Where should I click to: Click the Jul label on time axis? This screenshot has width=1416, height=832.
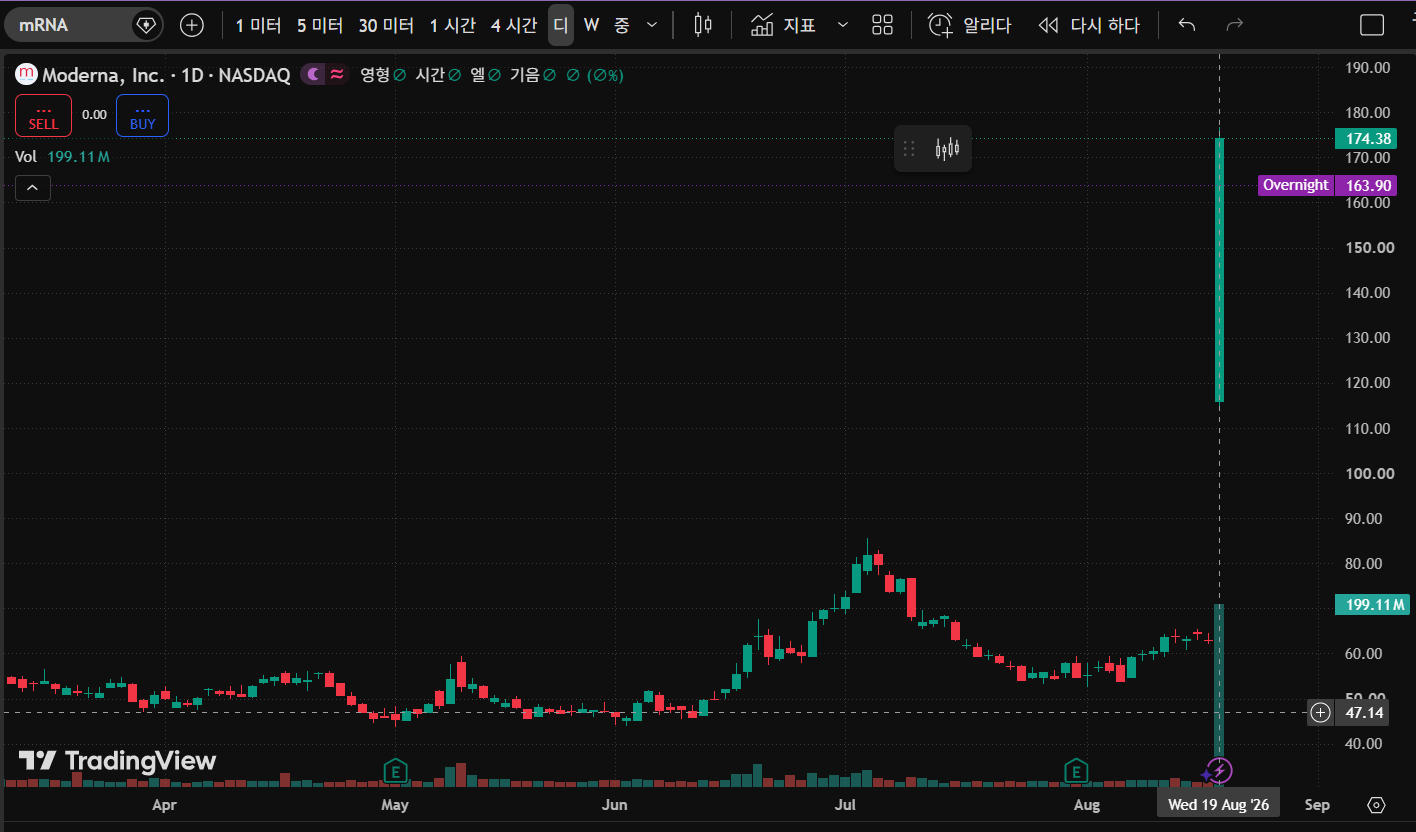click(846, 805)
